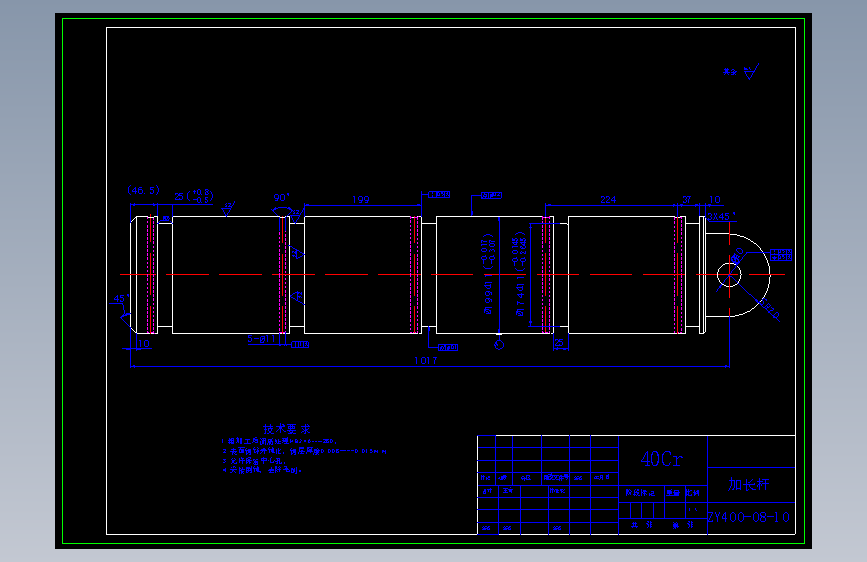Pick the (46.5) reference dimension
867x562 pixels.
click(143, 190)
